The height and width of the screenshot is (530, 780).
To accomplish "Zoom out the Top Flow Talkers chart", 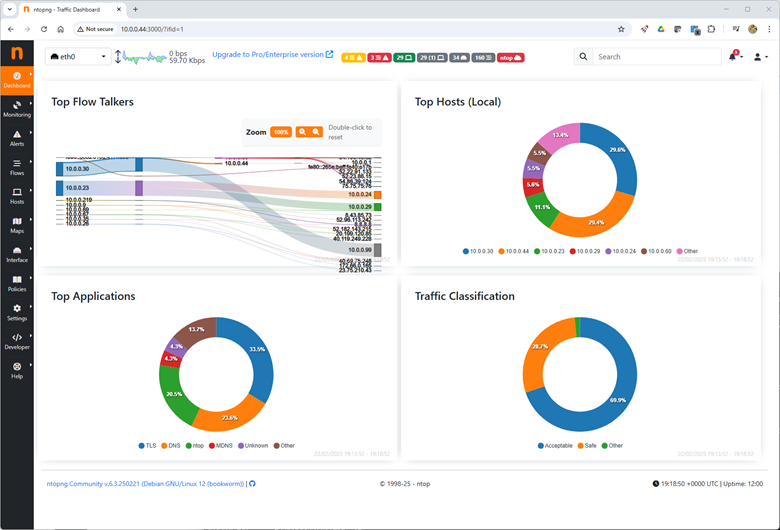I will coord(316,132).
